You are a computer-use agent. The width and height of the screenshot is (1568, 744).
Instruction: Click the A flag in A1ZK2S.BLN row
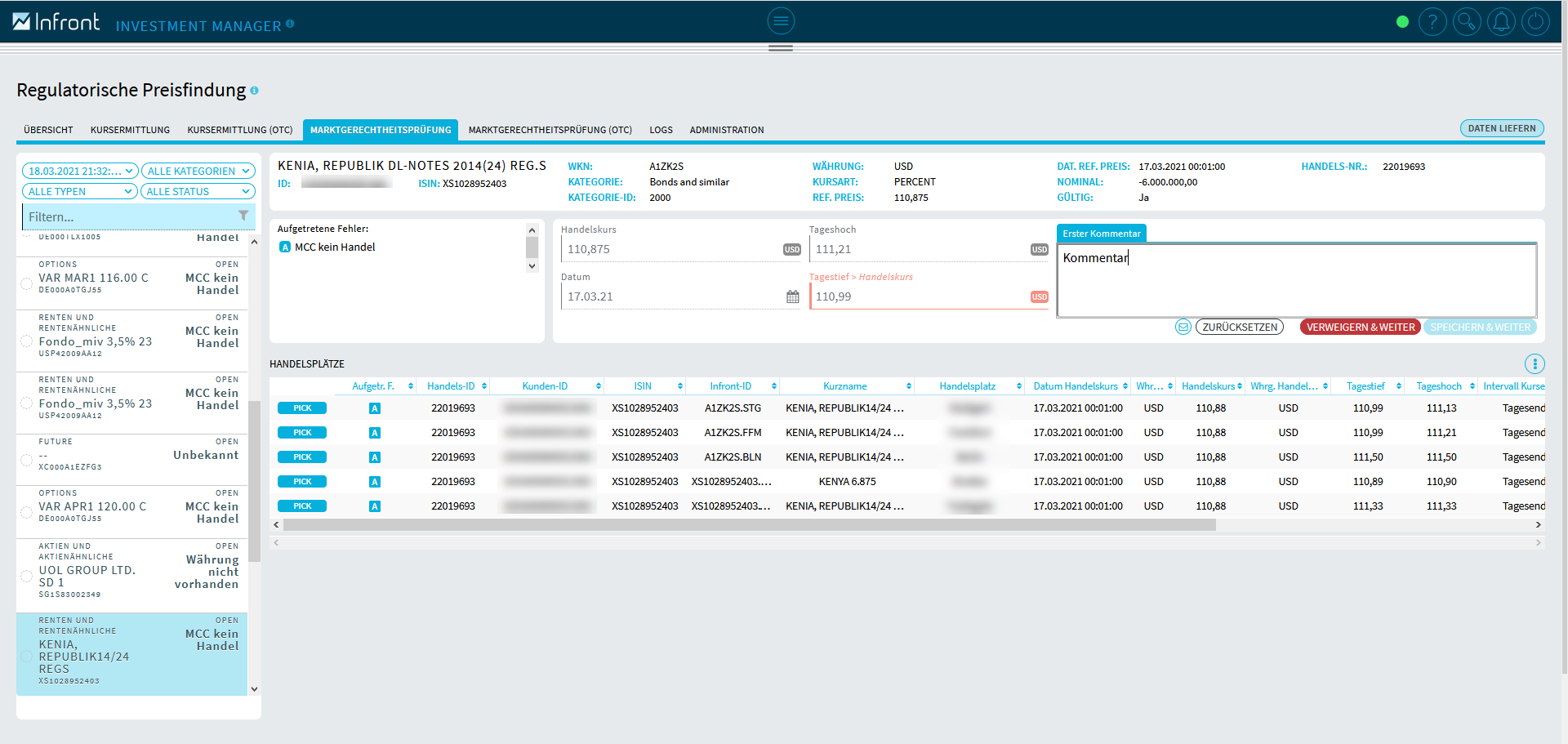coord(375,457)
